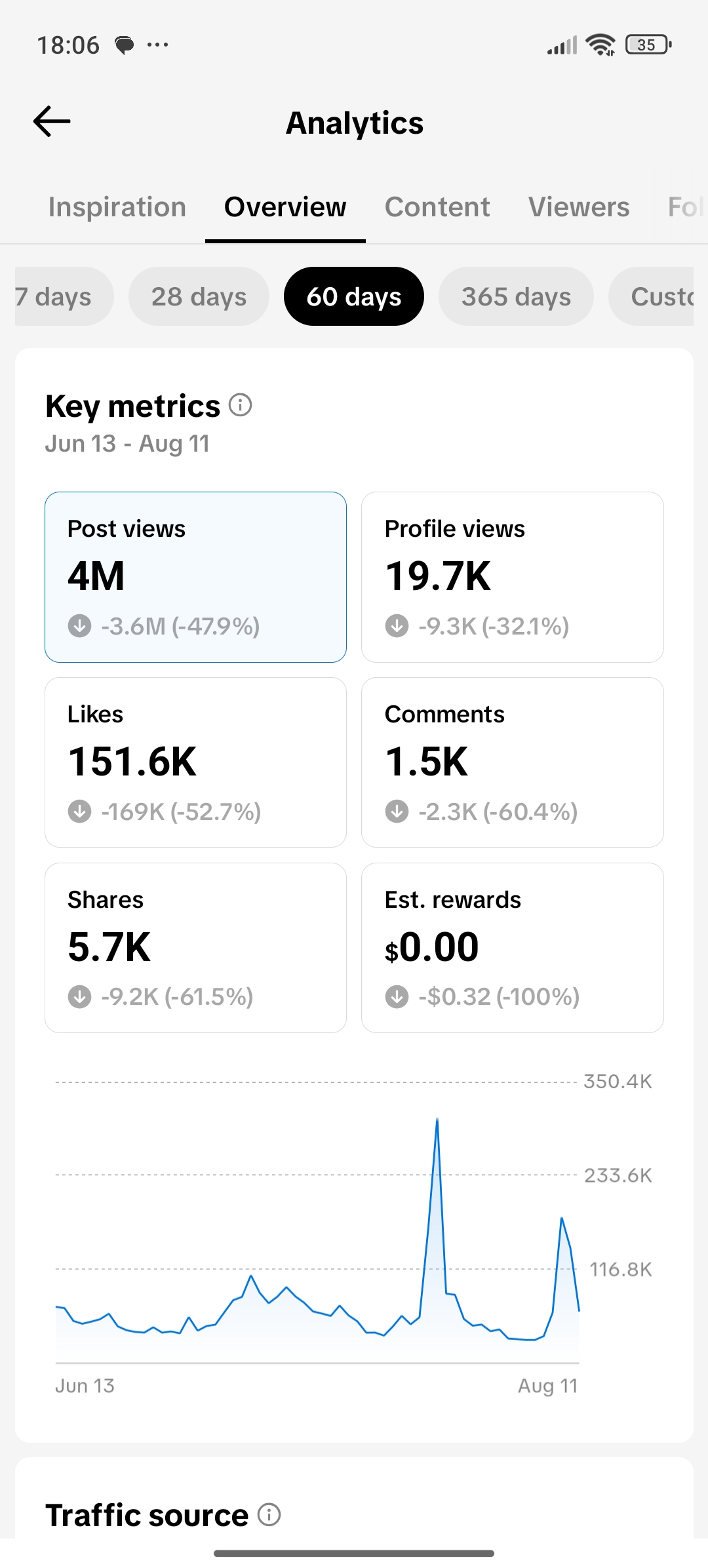Tap the back arrow icon

[52, 121]
